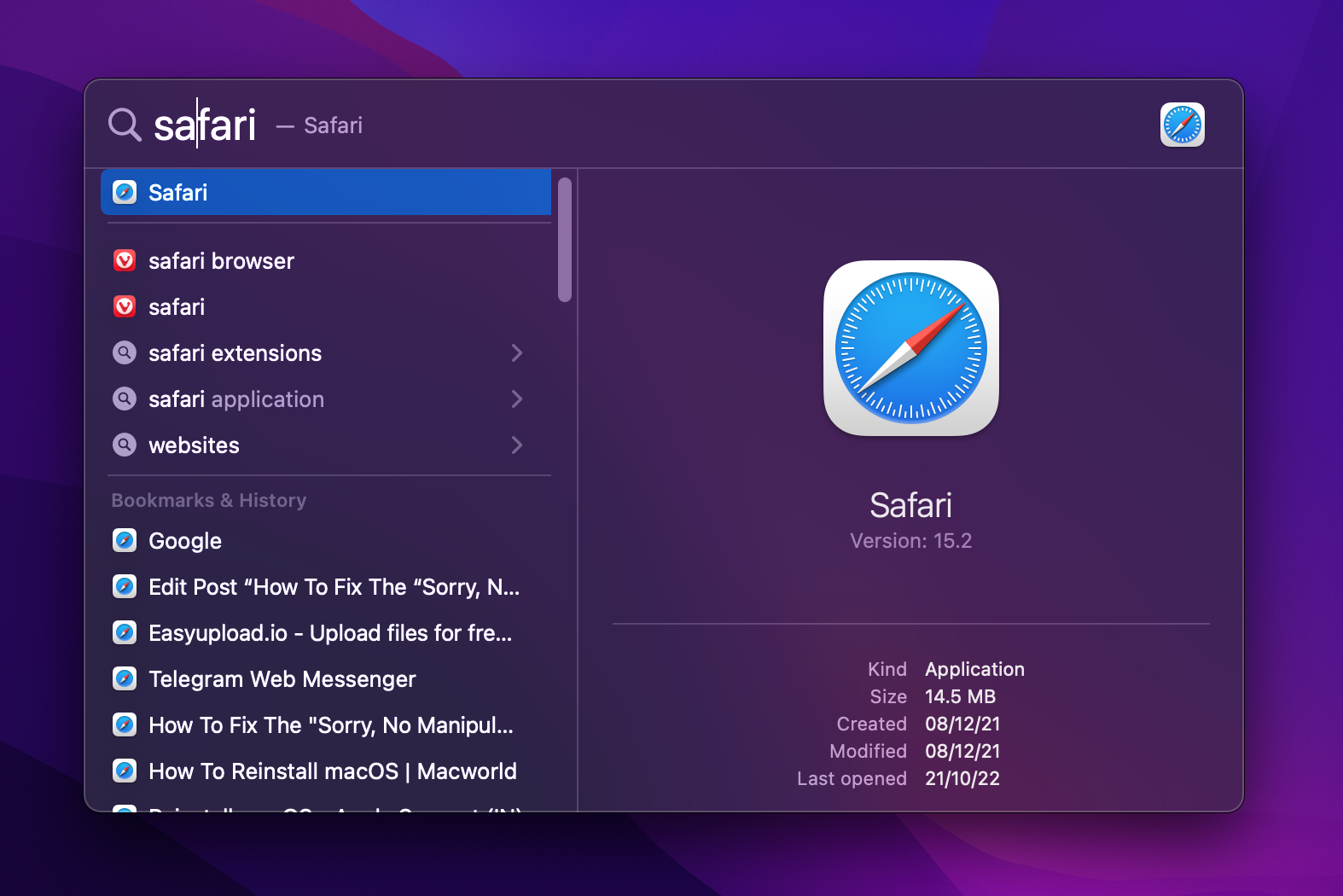Screen dimensions: 1343x896
Task: Click search icon beside 'safari extensions'
Action: (125, 352)
